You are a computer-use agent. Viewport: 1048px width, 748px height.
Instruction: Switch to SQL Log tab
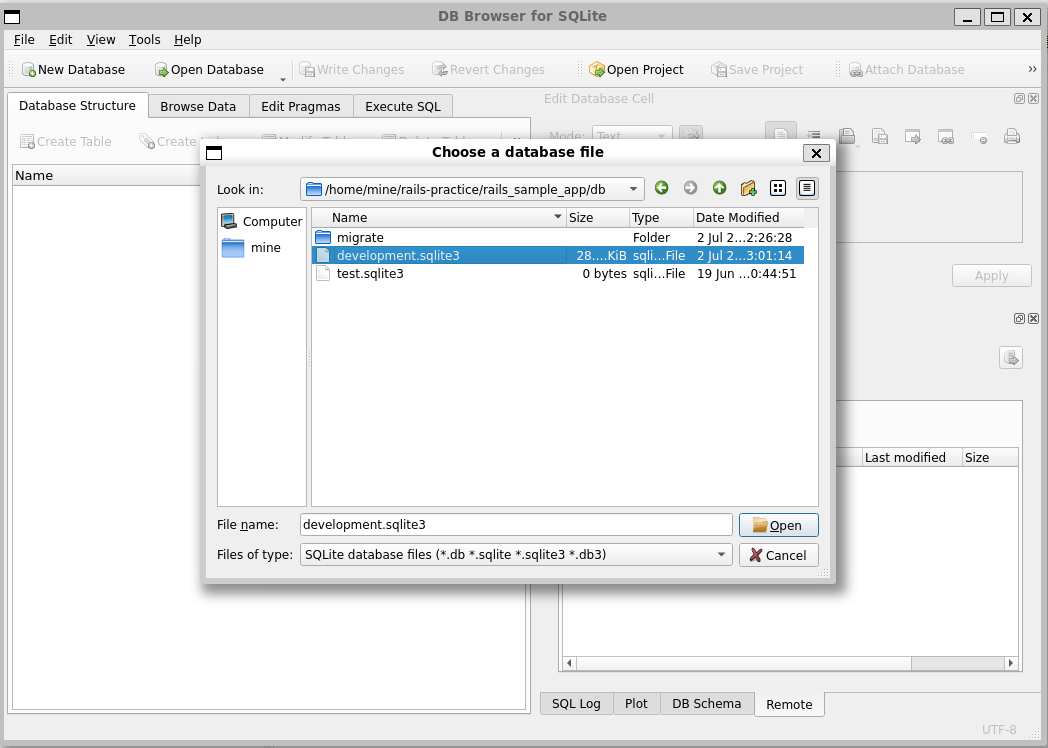click(576, 704)
